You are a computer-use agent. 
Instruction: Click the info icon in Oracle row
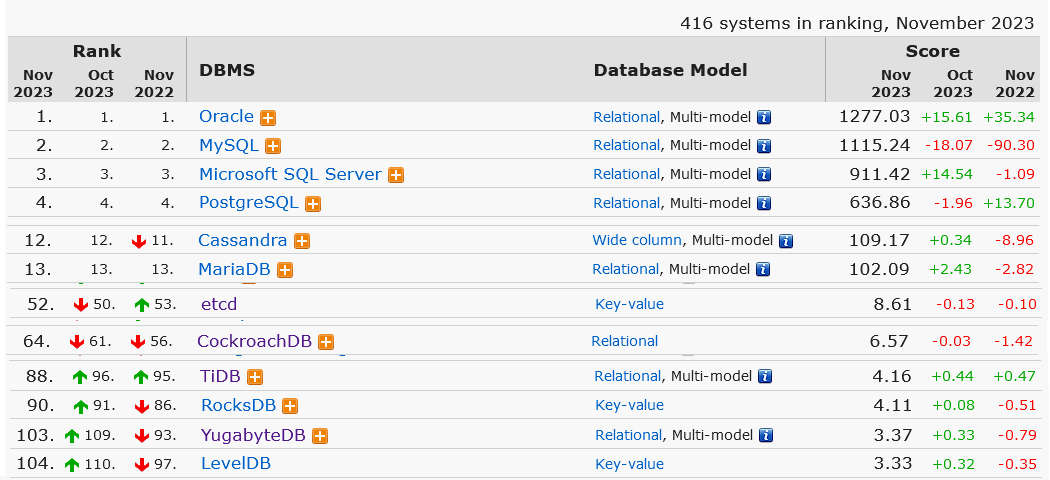[x=764, y=117]
